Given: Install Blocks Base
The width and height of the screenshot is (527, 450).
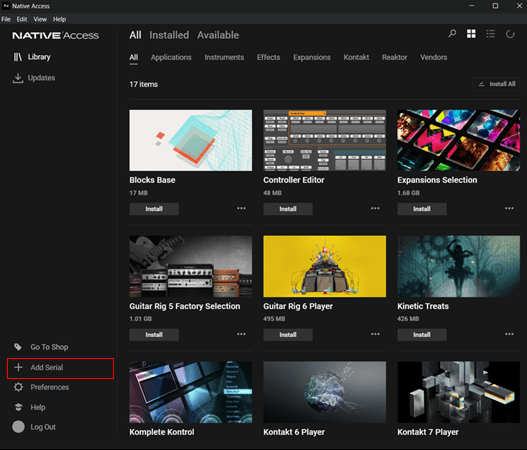Looking at the screenshot, I should click(x=154, y=209).
